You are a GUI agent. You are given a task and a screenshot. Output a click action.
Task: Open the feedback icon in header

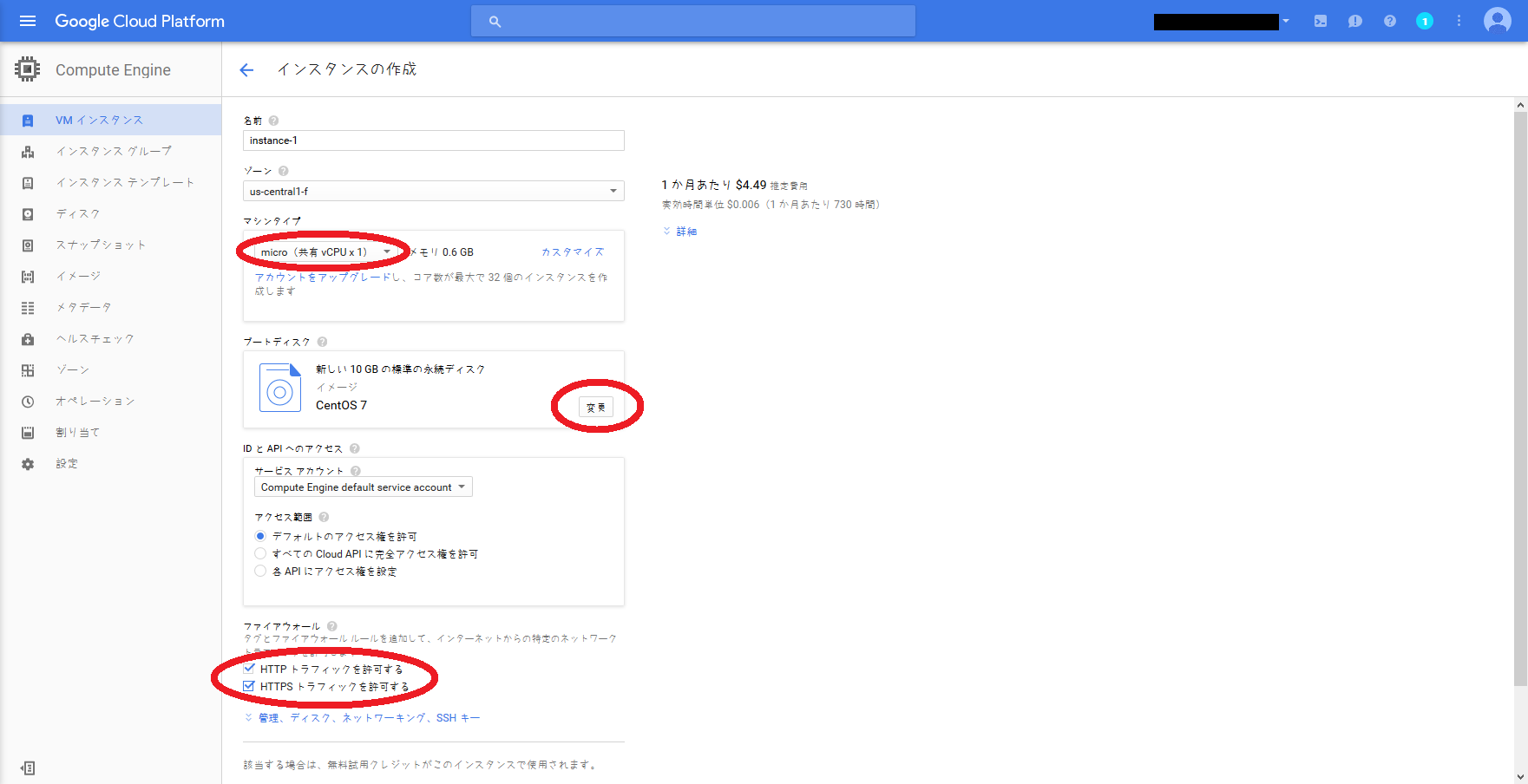pyautogui.click(x=1355, y=21)
